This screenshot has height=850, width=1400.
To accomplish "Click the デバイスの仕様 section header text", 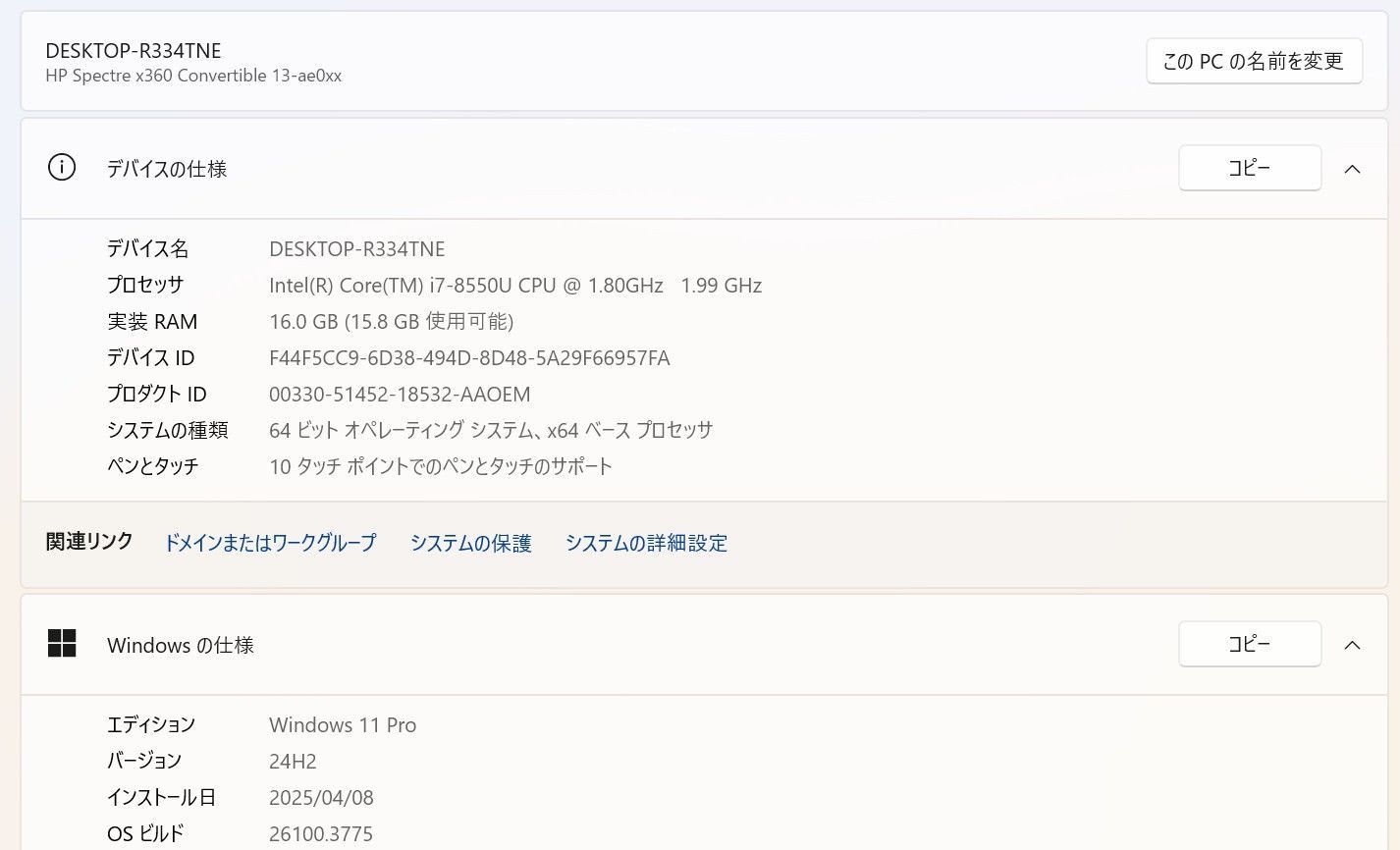I will pyautogui.click(x=167, y=169).
